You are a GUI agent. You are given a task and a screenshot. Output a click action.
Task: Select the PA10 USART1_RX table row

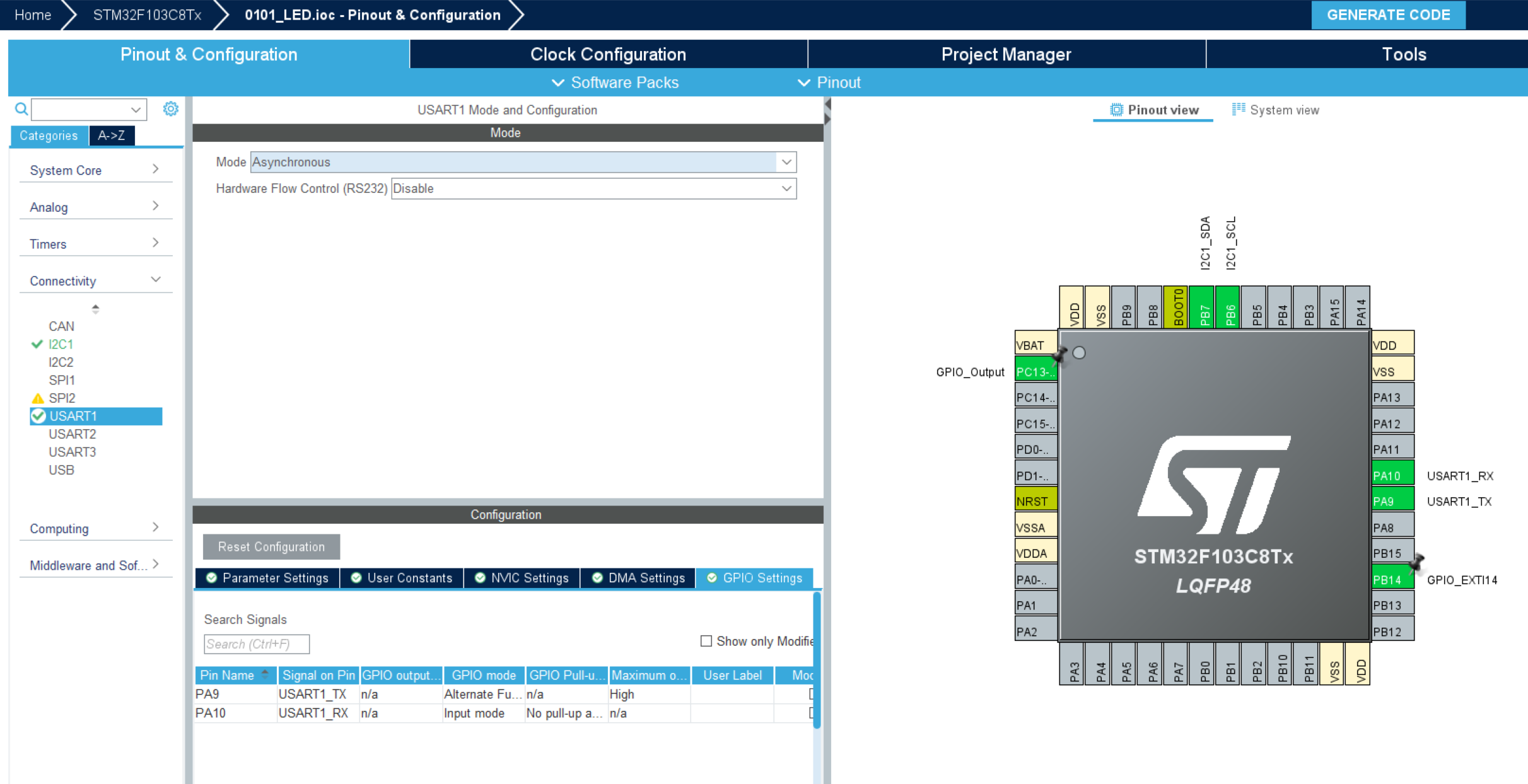tap(503, 713)
